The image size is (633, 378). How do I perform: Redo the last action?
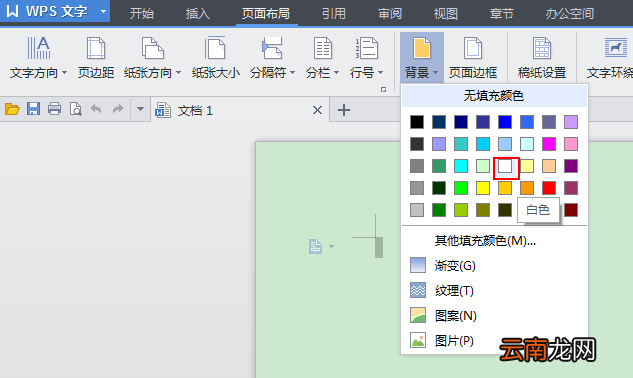coord(118,109)
